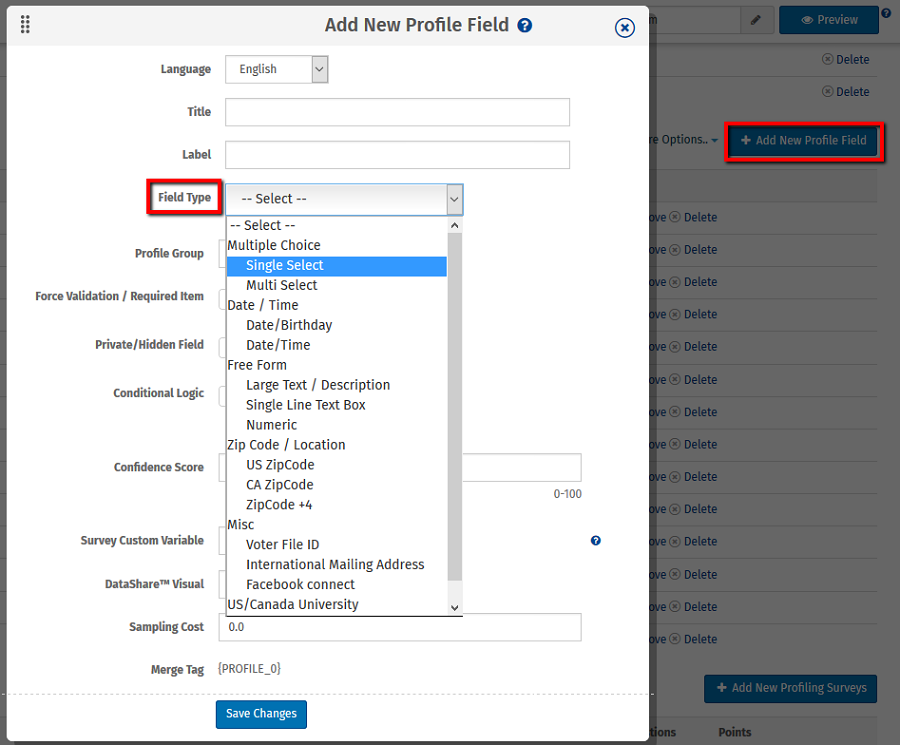Click the 'Points' column header in background
The width and height of the screenshot is (900, 745).
pos(735,732)
